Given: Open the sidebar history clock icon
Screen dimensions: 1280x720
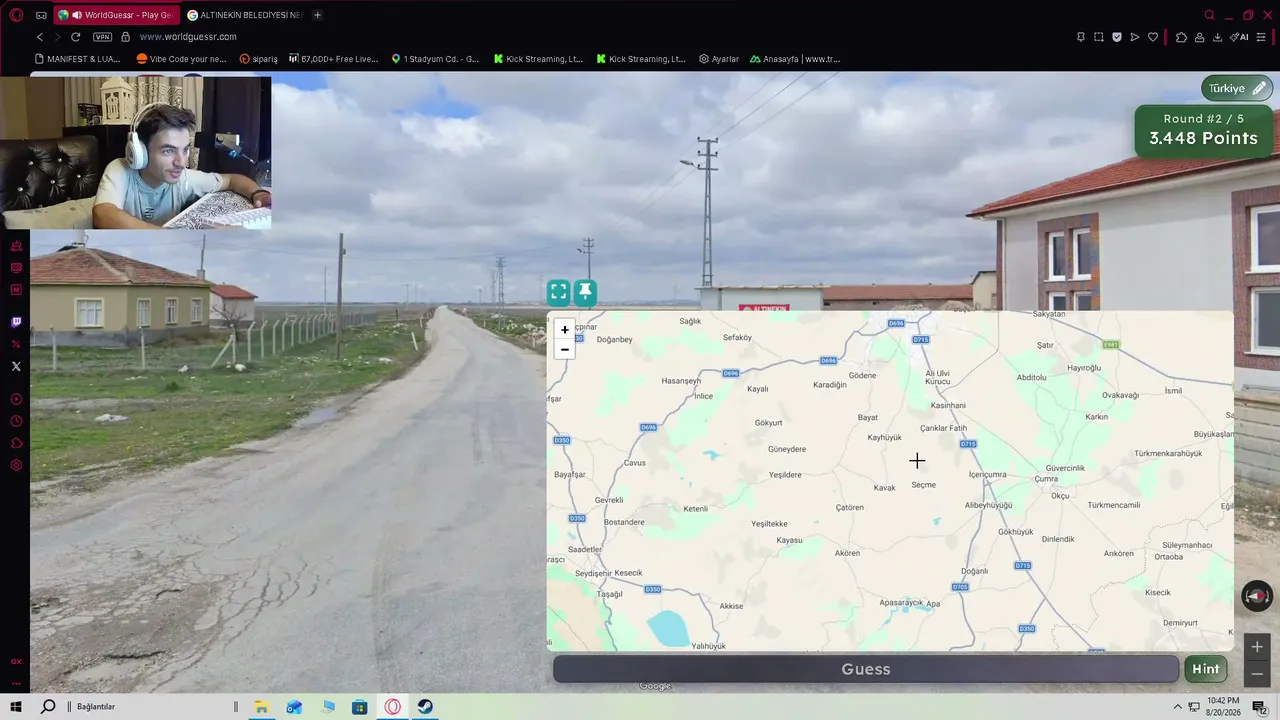Looking at the screenshot, I should tap(16, 421).
